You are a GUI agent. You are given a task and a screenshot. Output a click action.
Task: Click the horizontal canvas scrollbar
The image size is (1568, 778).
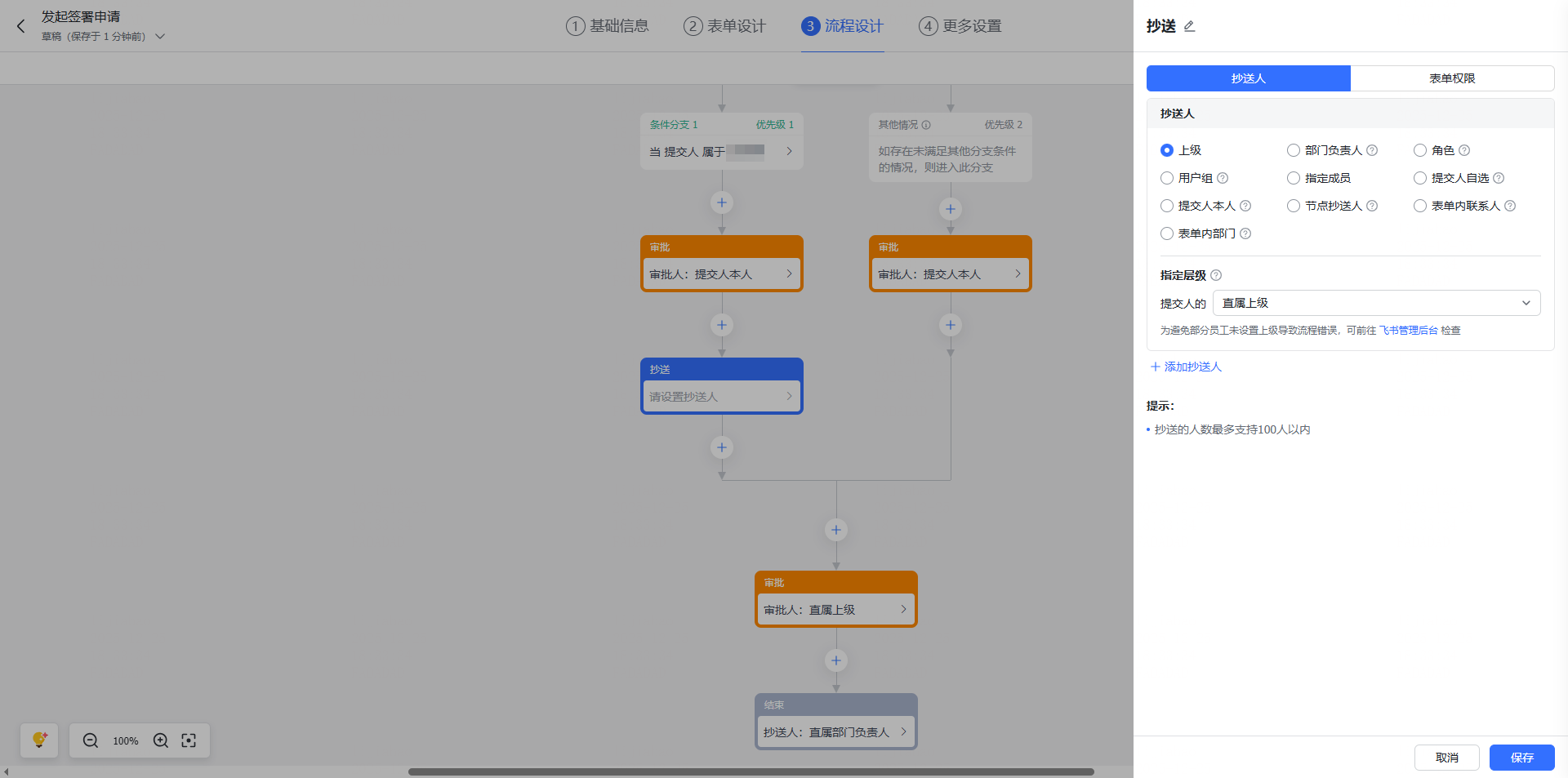click(751, 771)
